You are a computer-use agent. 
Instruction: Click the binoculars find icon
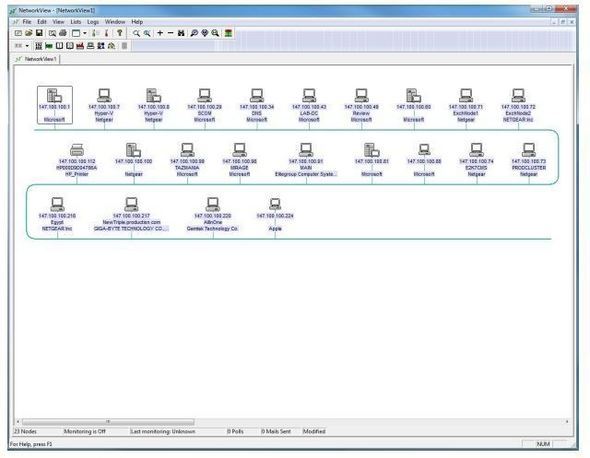click(x=181, y=33)
